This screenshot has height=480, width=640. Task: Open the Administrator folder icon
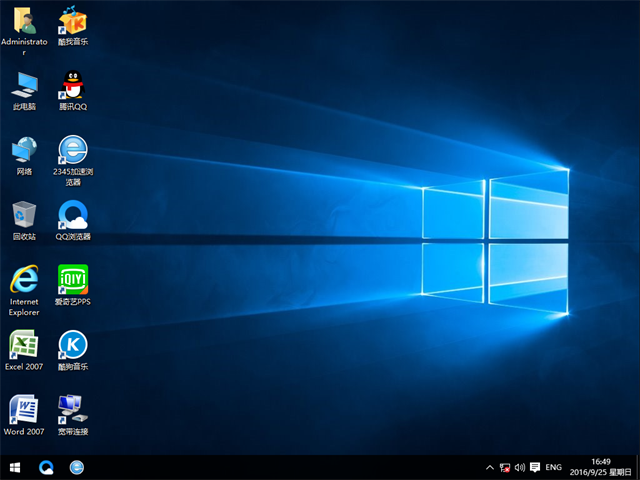[x=24, y=22]
